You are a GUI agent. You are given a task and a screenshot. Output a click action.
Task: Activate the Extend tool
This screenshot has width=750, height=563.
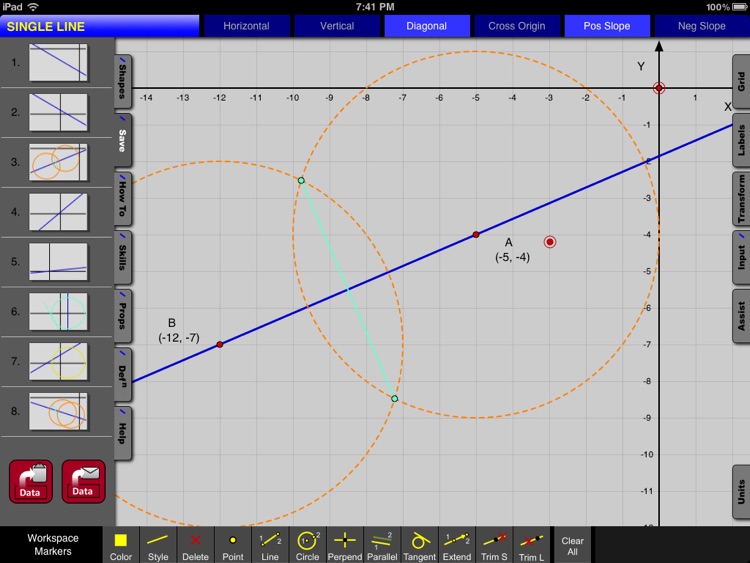click(x=457, y=545)
